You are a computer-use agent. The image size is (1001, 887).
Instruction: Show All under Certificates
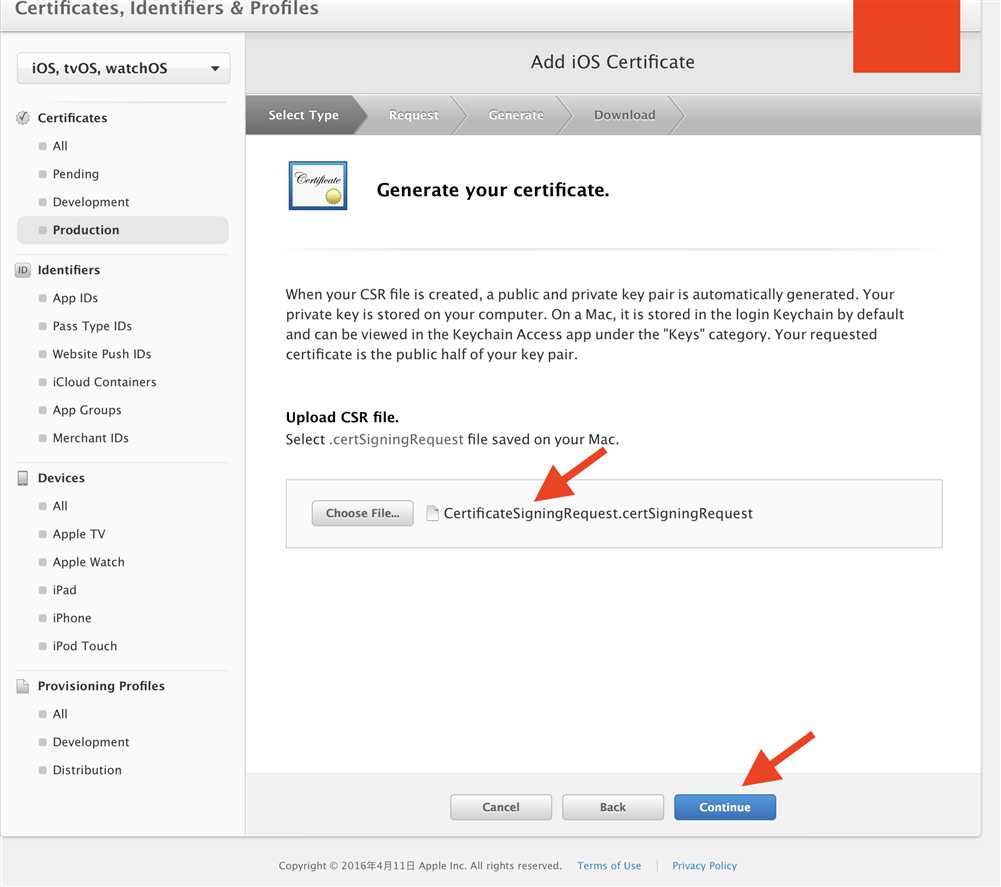click(60, 146)
